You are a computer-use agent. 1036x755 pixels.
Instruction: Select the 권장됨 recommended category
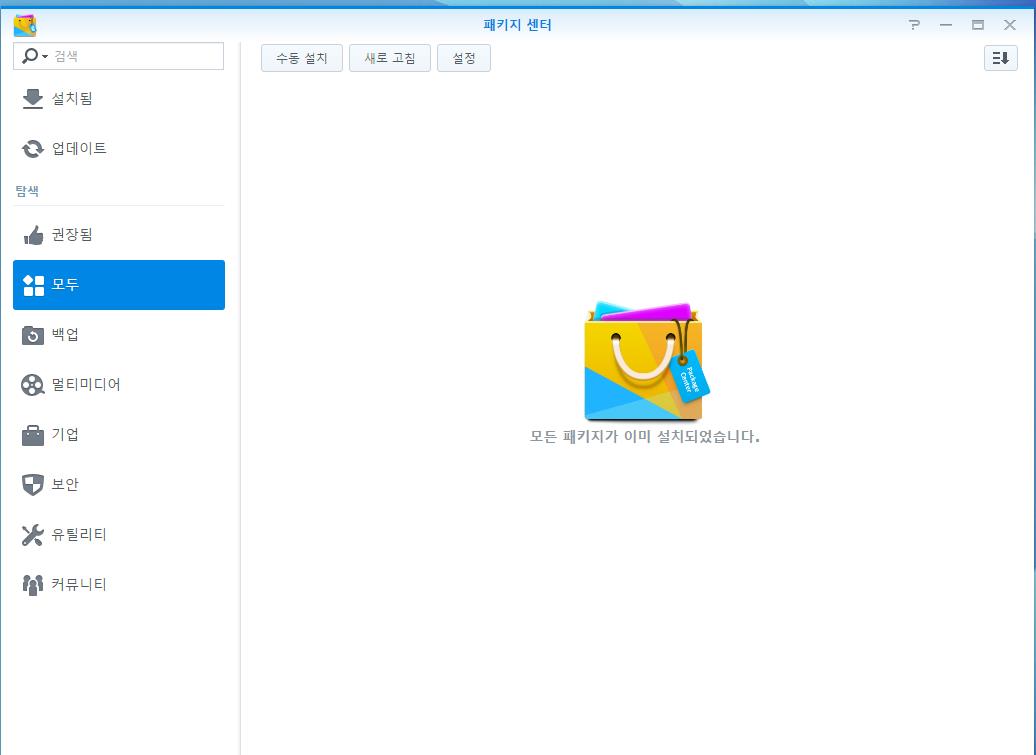(119, 234)
